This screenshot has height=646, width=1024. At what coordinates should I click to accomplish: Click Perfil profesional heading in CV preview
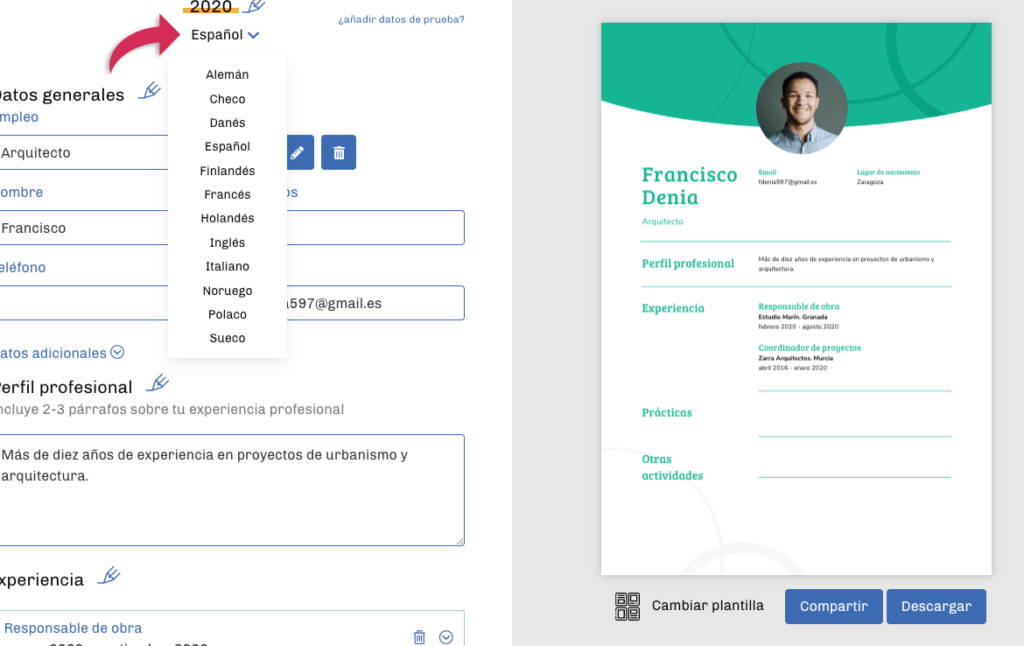[x=688, y=263]
